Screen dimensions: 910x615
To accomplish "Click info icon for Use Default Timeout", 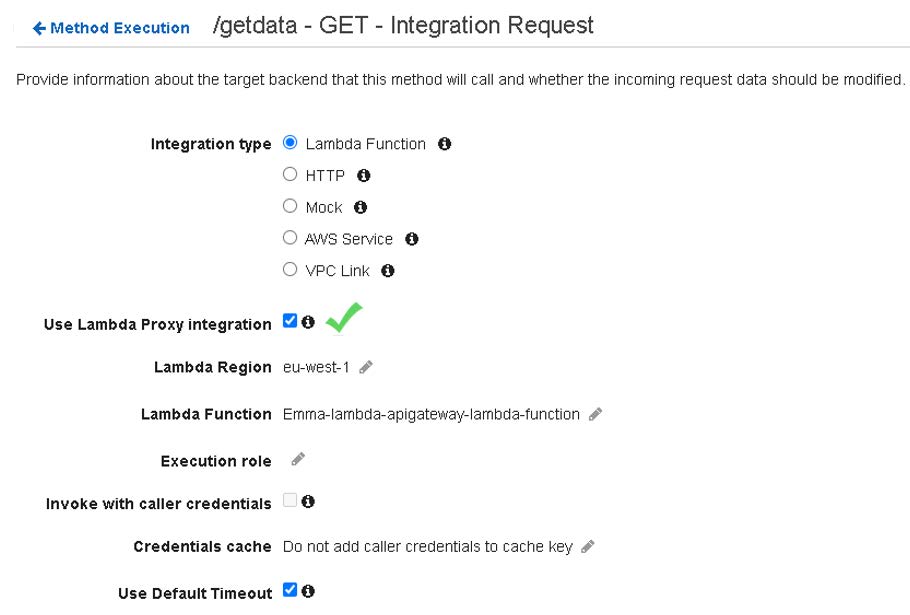I will (x=308, y=591).
